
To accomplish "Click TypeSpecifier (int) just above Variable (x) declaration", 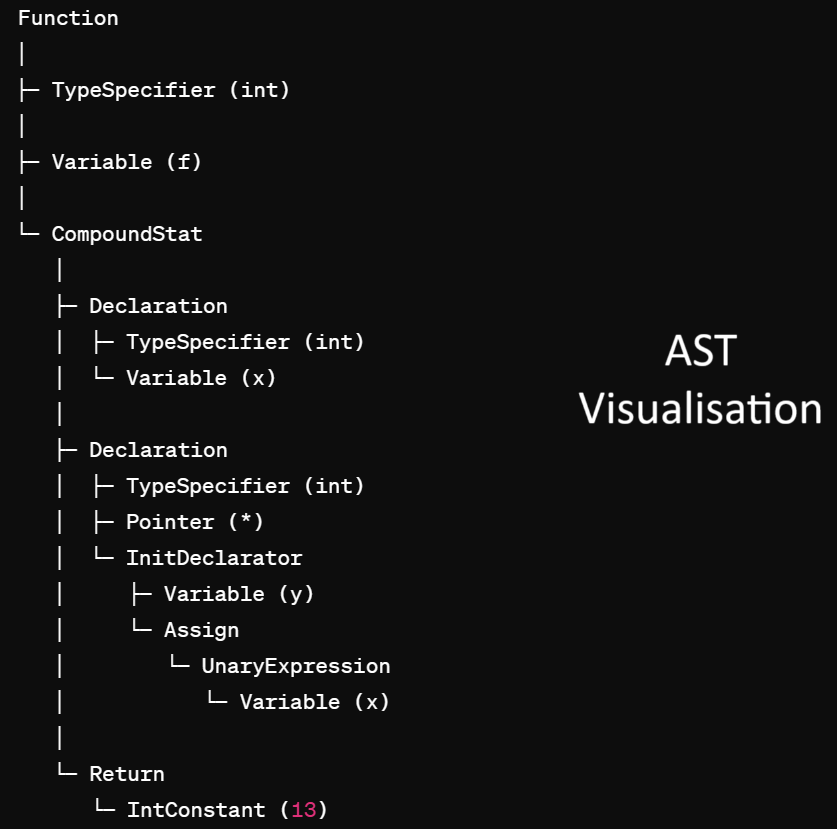I will pos(245,342).
